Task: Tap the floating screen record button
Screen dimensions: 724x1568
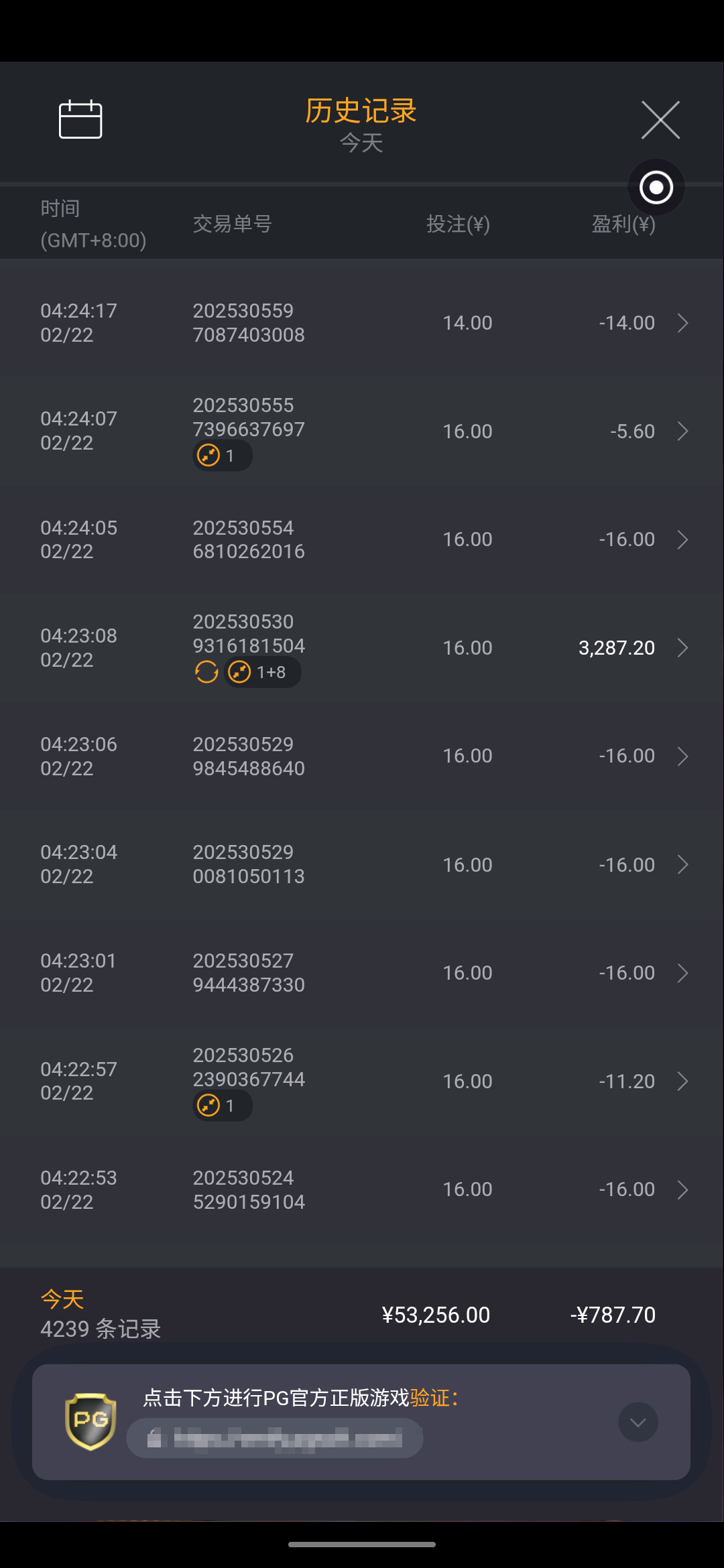Action: click(656, 187)
